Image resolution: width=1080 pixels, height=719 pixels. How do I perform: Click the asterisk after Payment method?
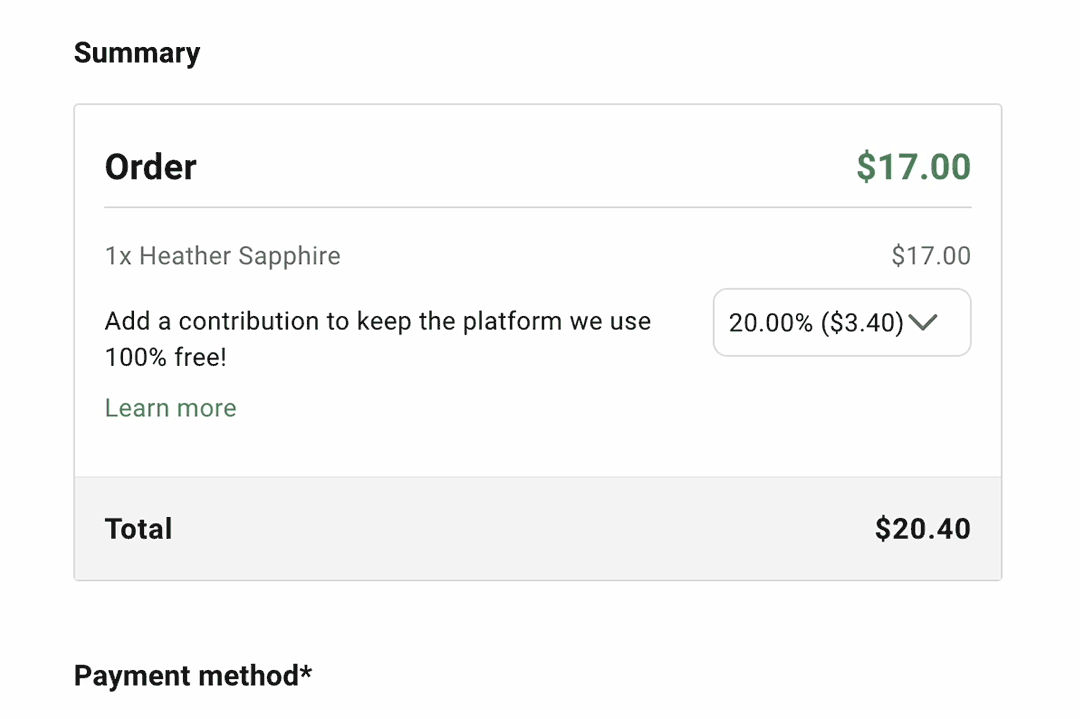306,672
